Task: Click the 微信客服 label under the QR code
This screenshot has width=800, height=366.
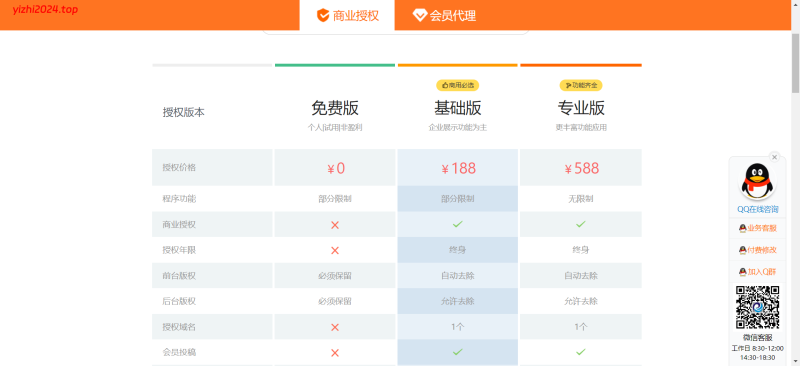Action: point(757,337)
